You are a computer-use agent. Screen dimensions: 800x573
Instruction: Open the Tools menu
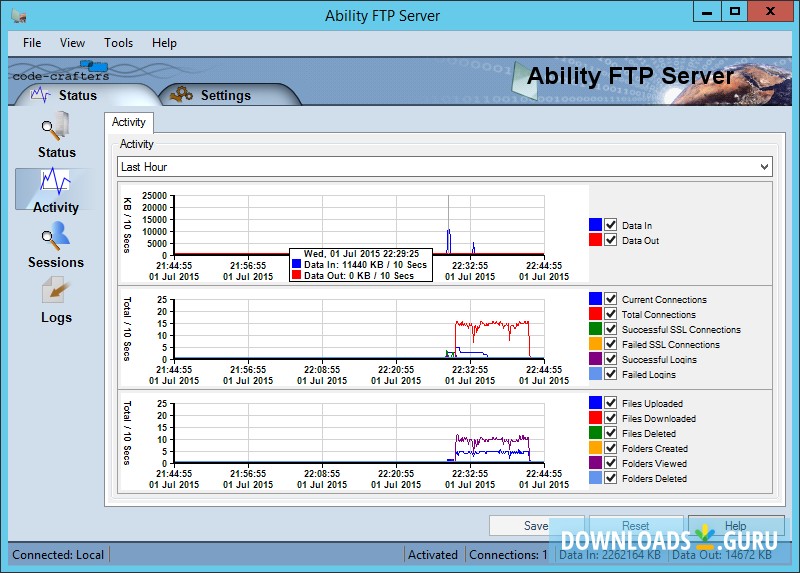click(x=118, y=43)
